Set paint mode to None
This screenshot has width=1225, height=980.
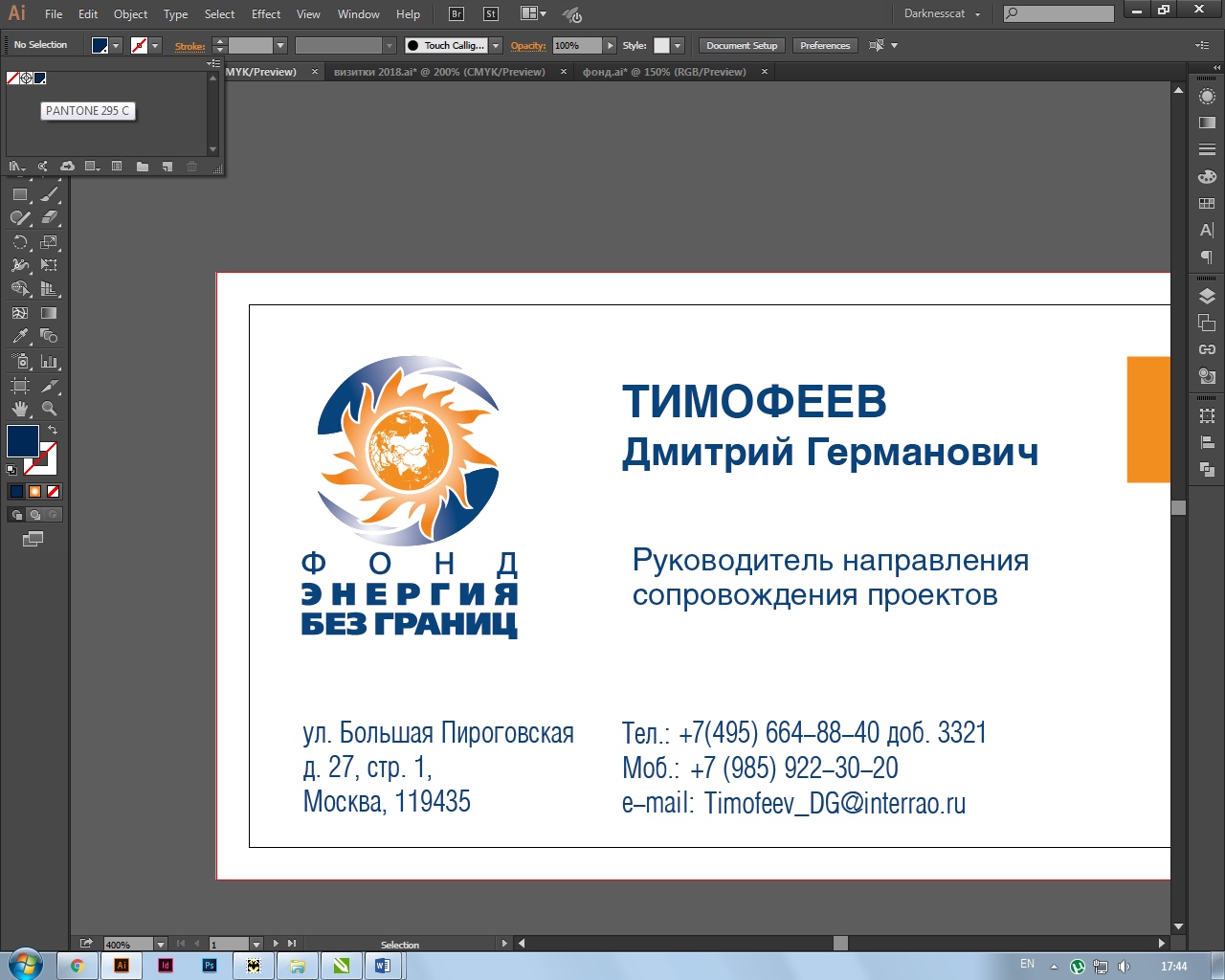tap(54, 492)
